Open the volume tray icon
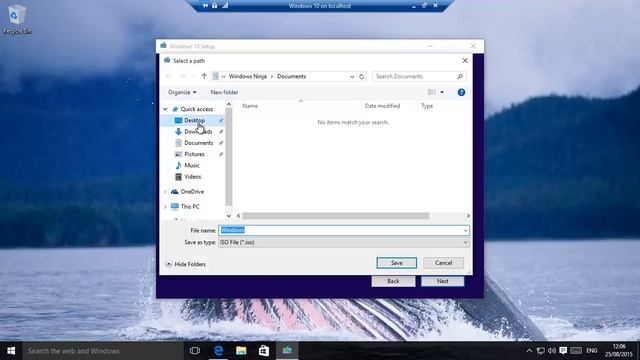640x360 pixels. point(552,351)
